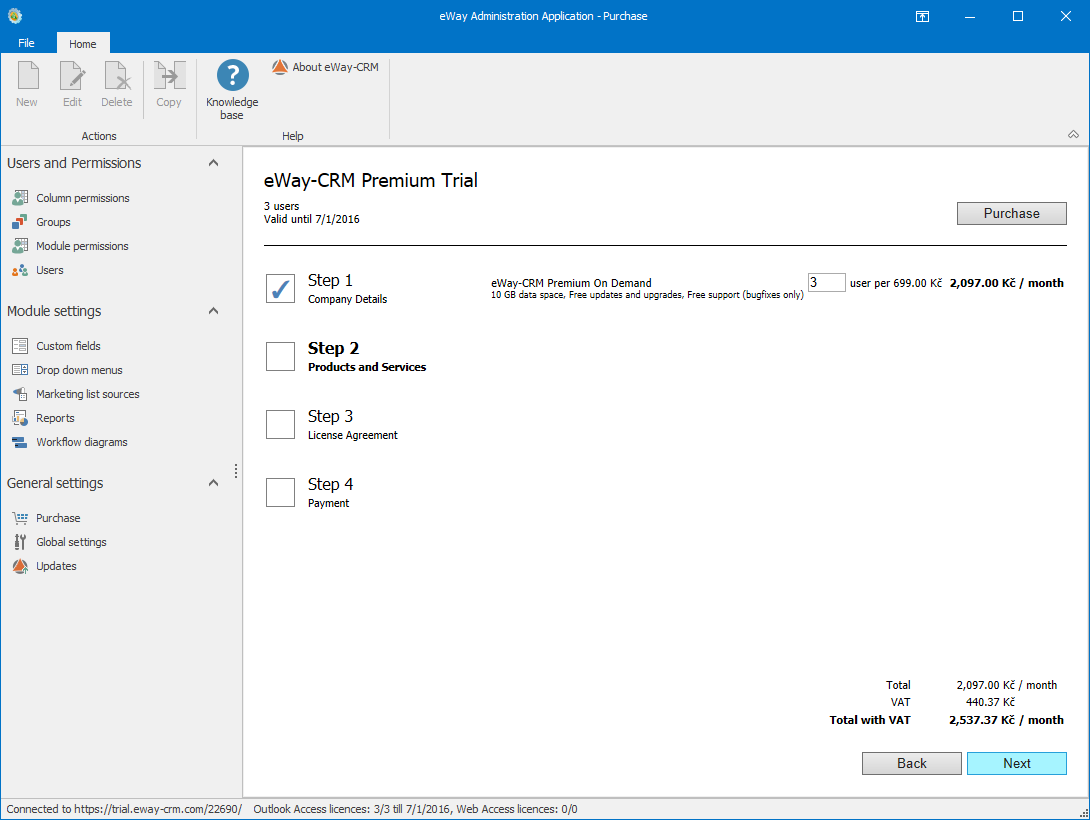Collapse the ribbon with the chevron
1090x820 pixels.
1073,135
